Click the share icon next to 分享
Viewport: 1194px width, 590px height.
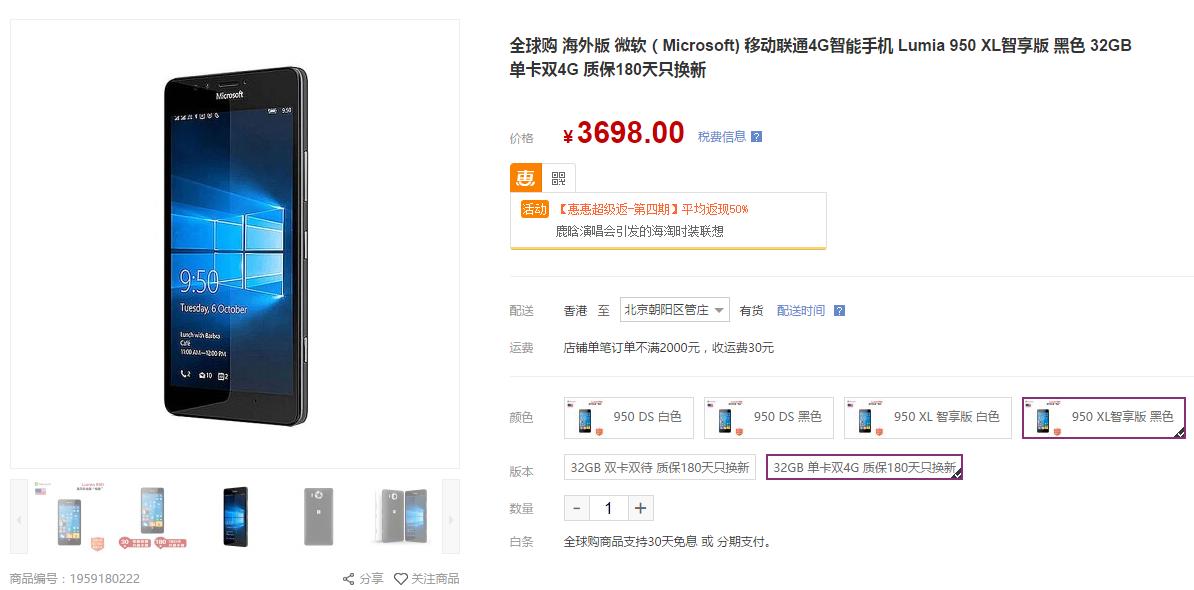click(x=347, y=578)
